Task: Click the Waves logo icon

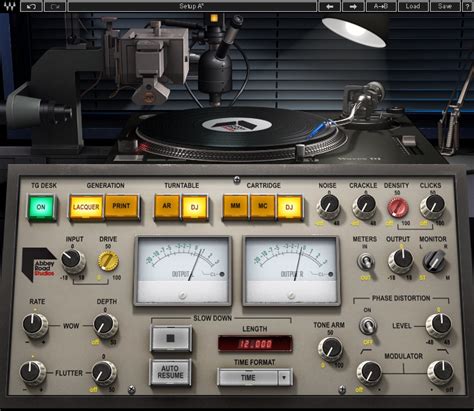Action: click(x=9, y=6)
